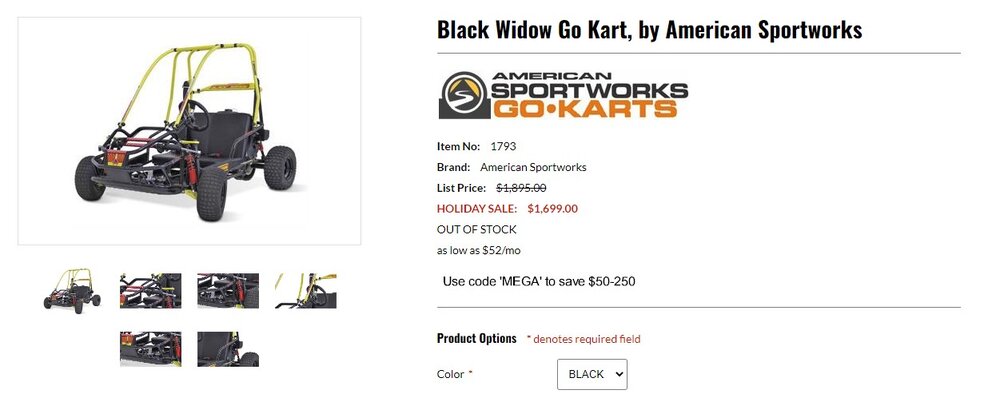Select the first thumbnail showing the full kart
The width and height of the screenshot is (1000, 406).
pos(73,290)
